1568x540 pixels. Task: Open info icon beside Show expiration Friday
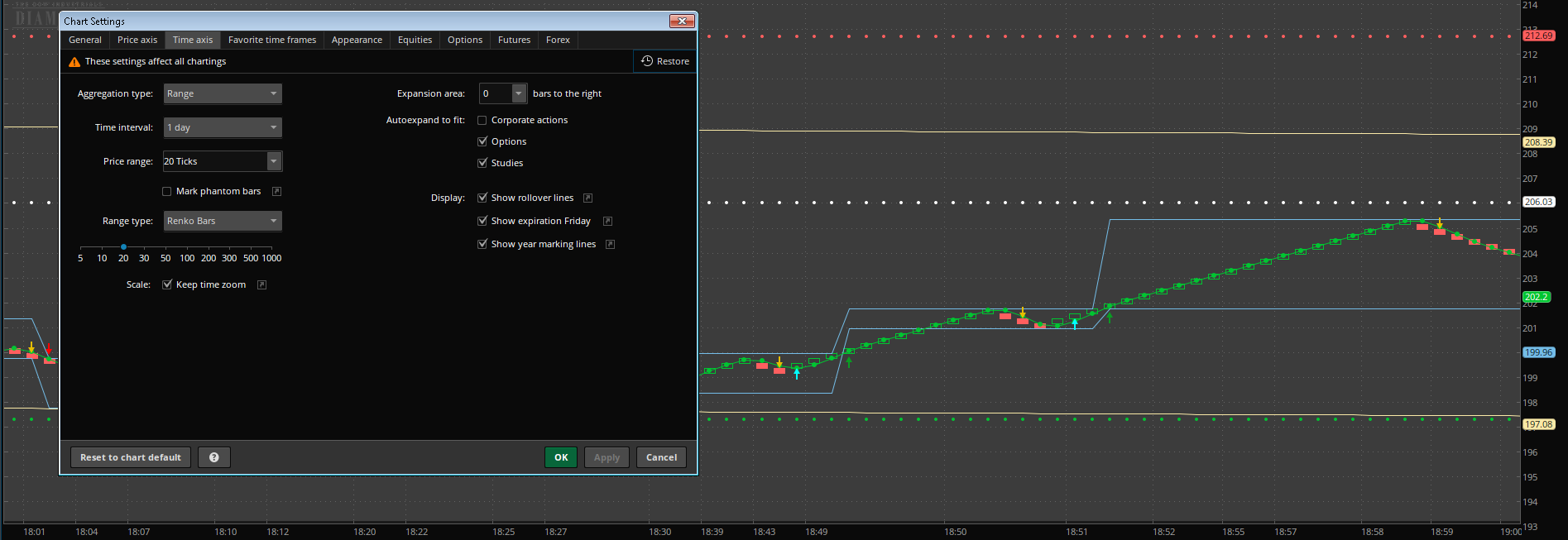608,221
